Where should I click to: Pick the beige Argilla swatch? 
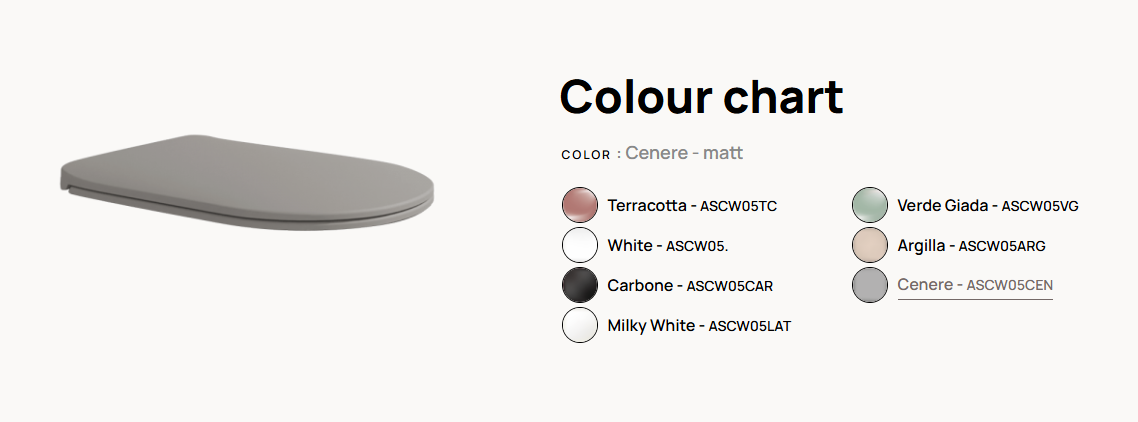869,245
